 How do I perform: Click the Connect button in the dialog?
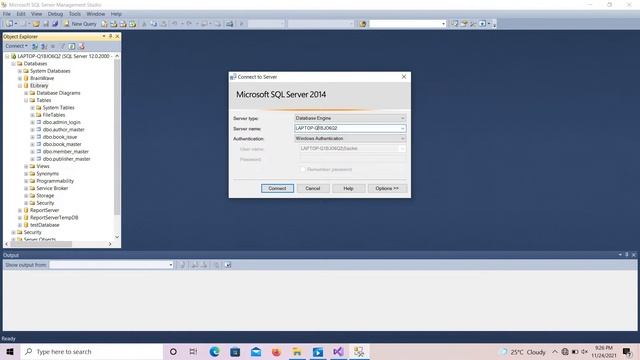pyautogui.click(x=277, y=188)
